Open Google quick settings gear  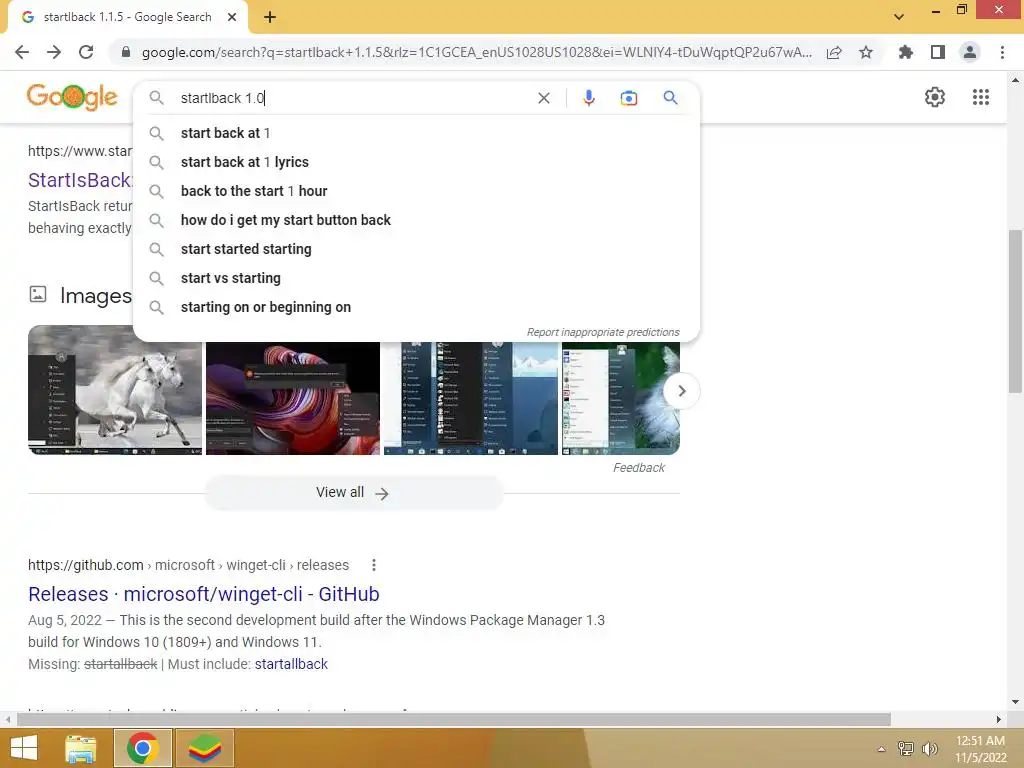pos(935,97)
